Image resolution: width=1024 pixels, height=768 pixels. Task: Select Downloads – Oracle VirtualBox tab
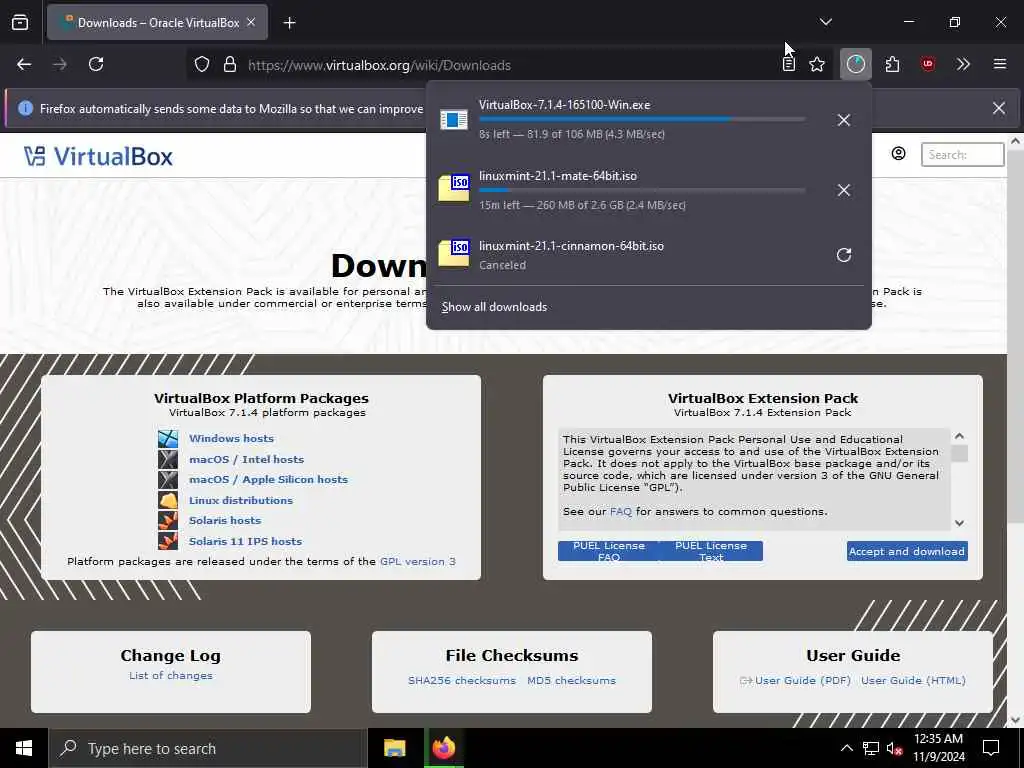point(157,22)
